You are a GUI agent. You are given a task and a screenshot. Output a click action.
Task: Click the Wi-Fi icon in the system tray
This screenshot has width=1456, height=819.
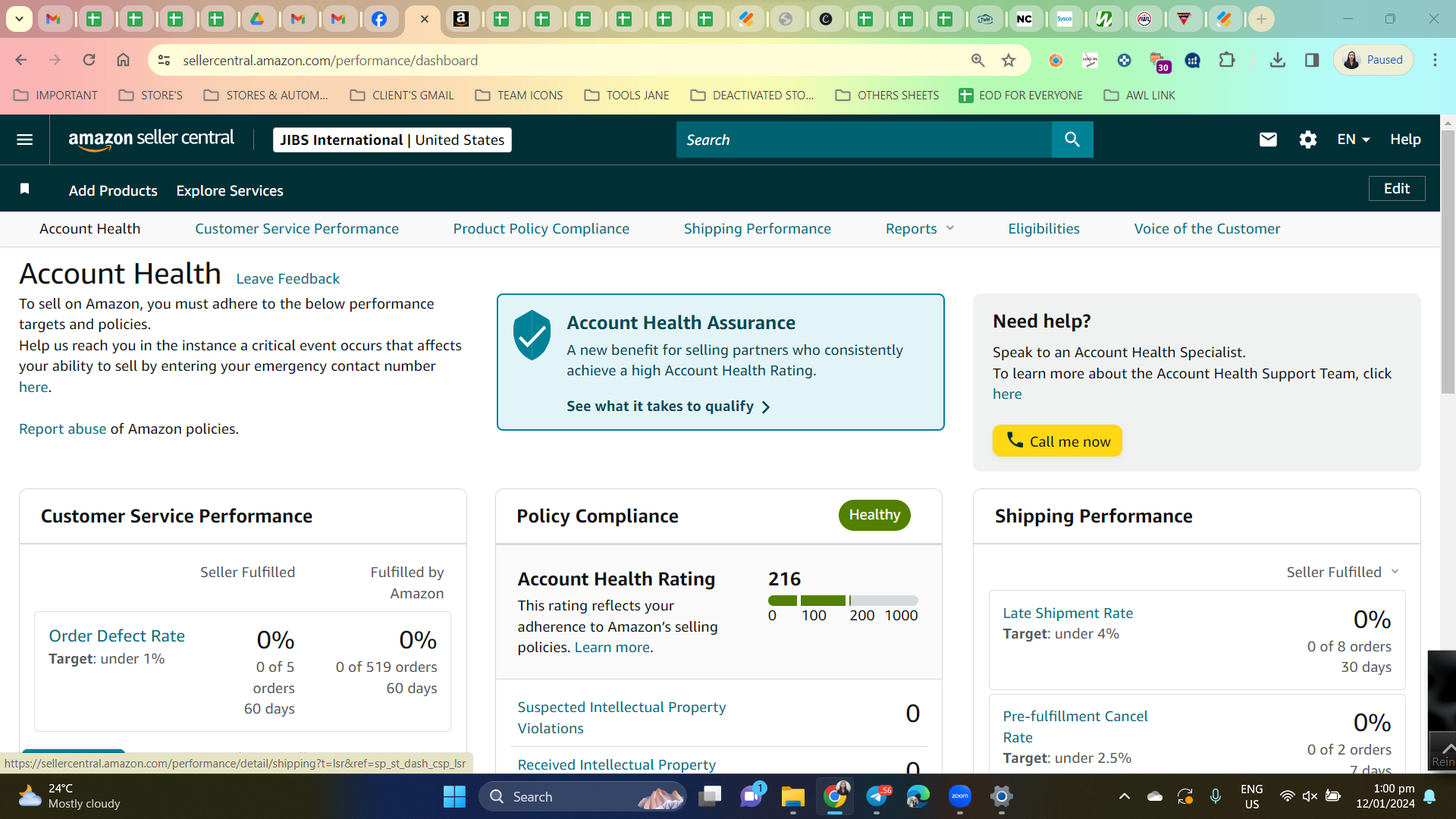[1287, 796]
